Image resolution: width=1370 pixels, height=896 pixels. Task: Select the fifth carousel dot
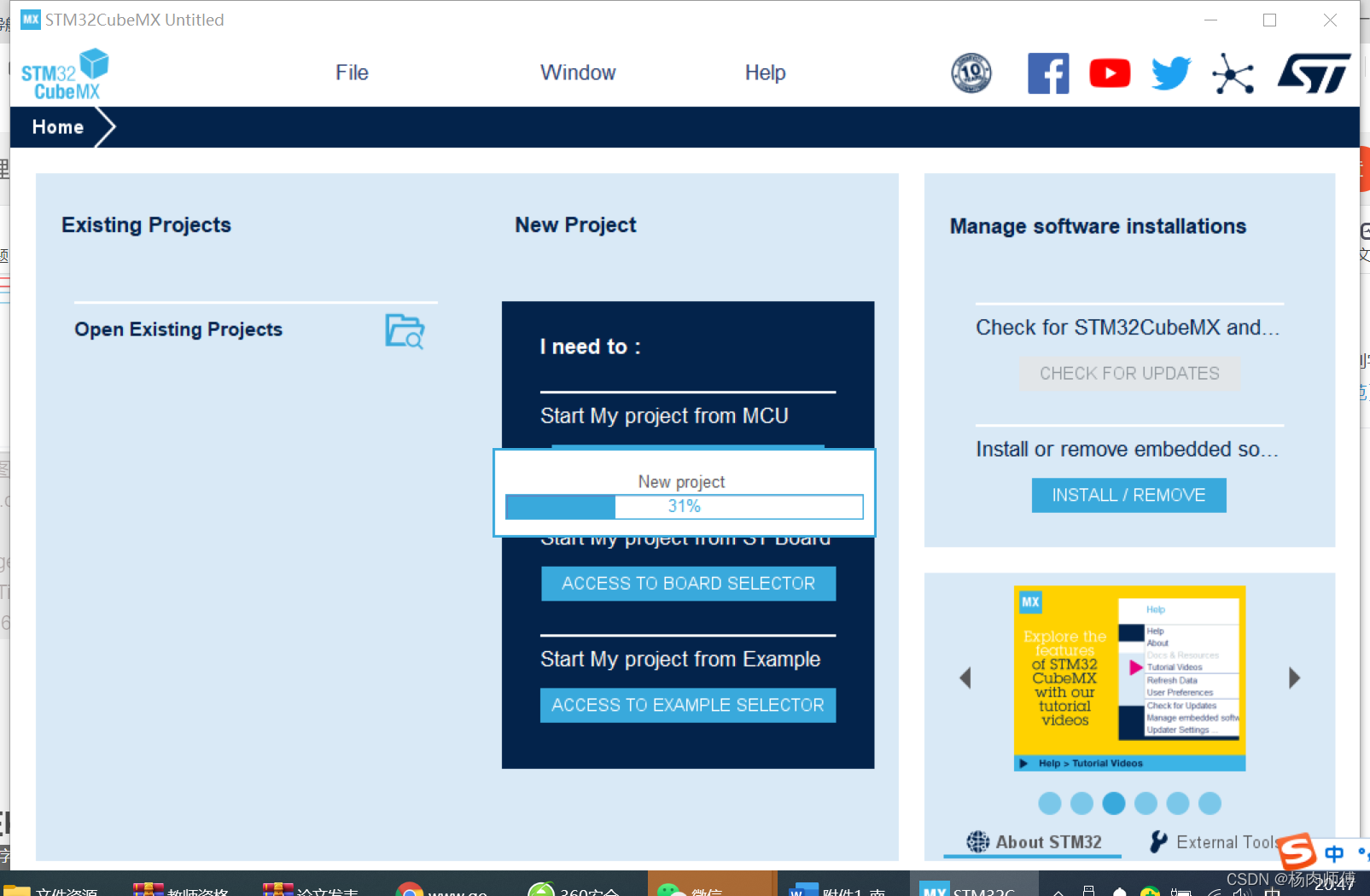(1178, 803)
